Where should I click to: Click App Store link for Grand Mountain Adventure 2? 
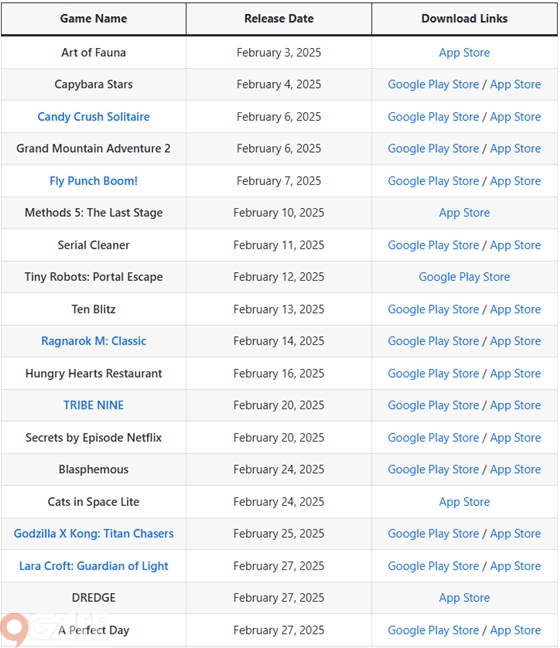pos(515,148)
